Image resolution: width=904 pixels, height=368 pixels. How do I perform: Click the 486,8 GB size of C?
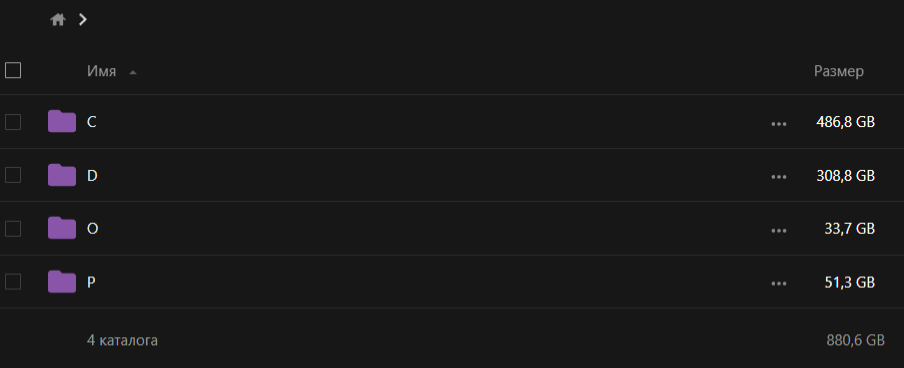pyautogui.click(x=845, y=122)
